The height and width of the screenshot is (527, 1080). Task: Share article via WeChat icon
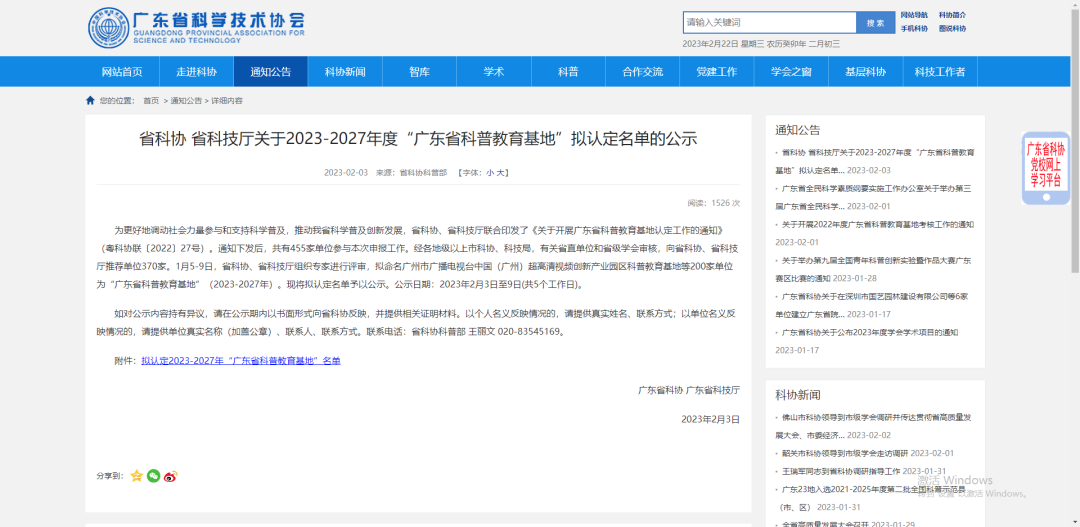(x=154, y=475)
